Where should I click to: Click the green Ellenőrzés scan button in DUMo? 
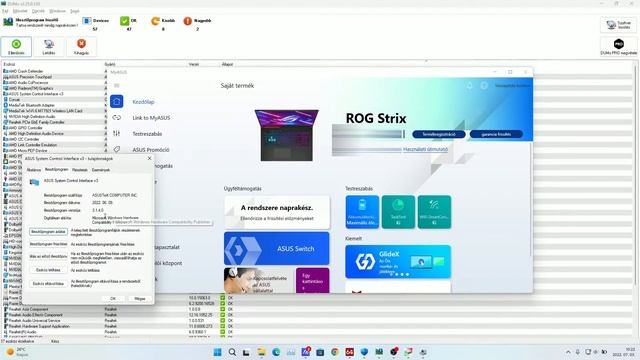click(x=16, y=47)
